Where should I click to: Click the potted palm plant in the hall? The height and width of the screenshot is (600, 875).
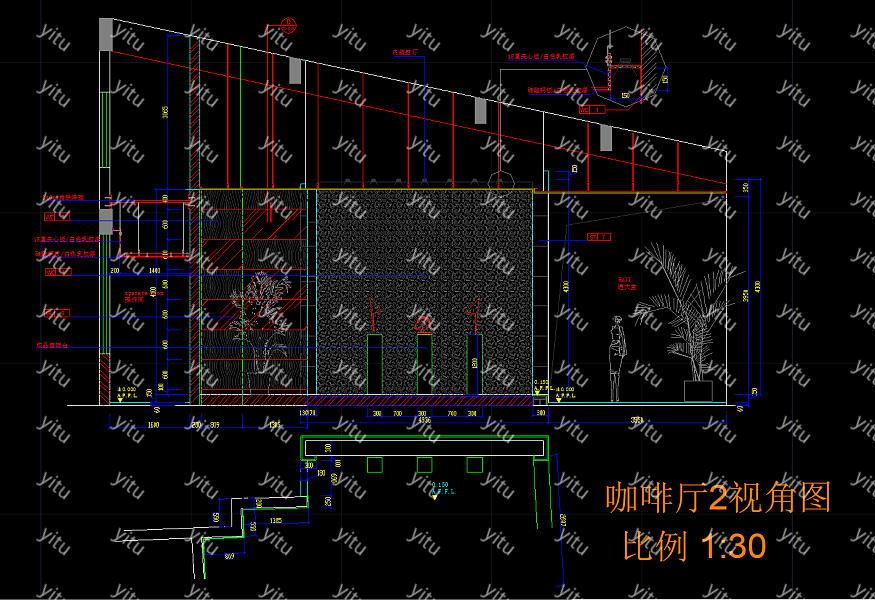692,322
